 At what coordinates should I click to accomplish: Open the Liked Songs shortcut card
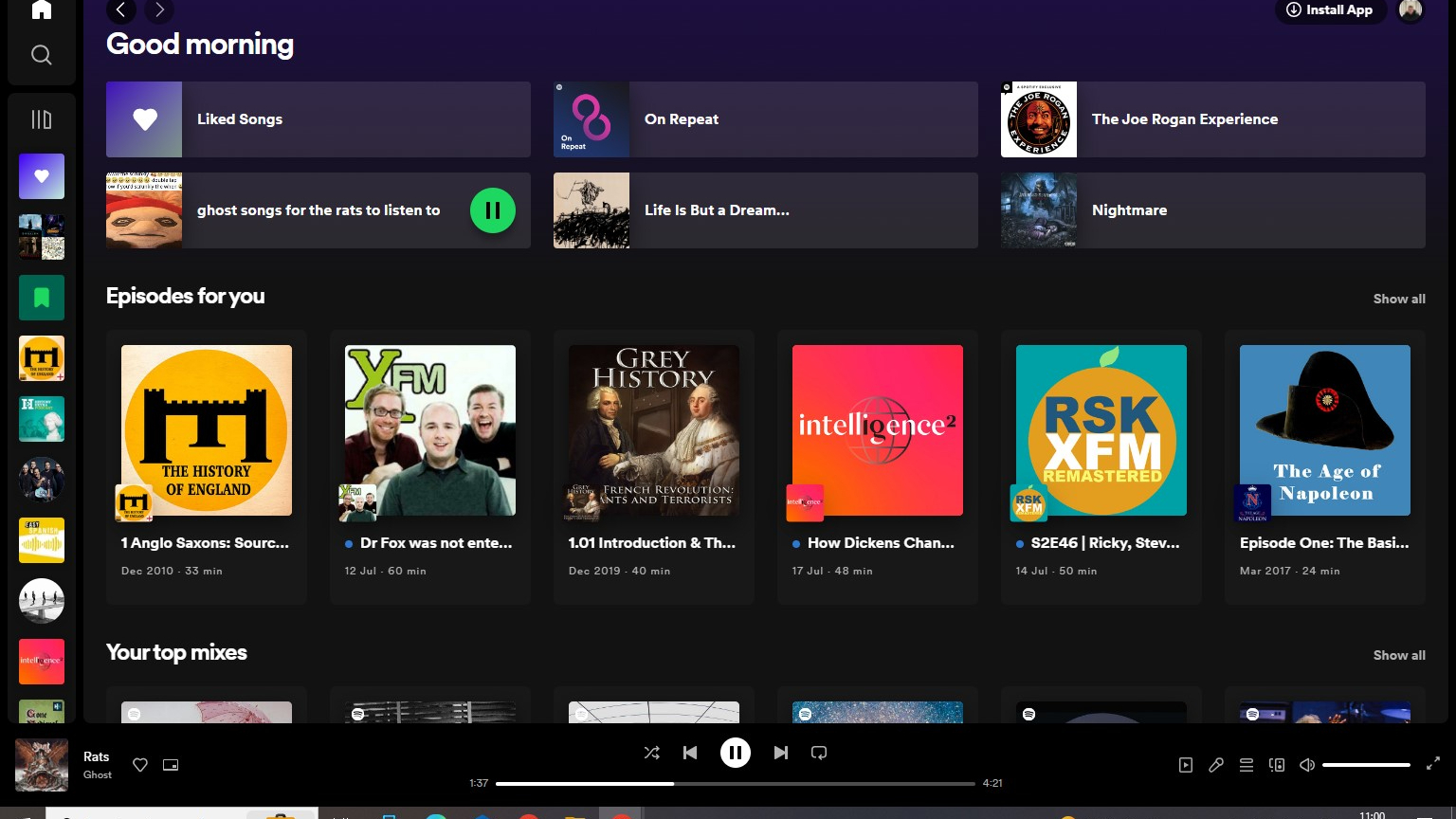point(318,119)
